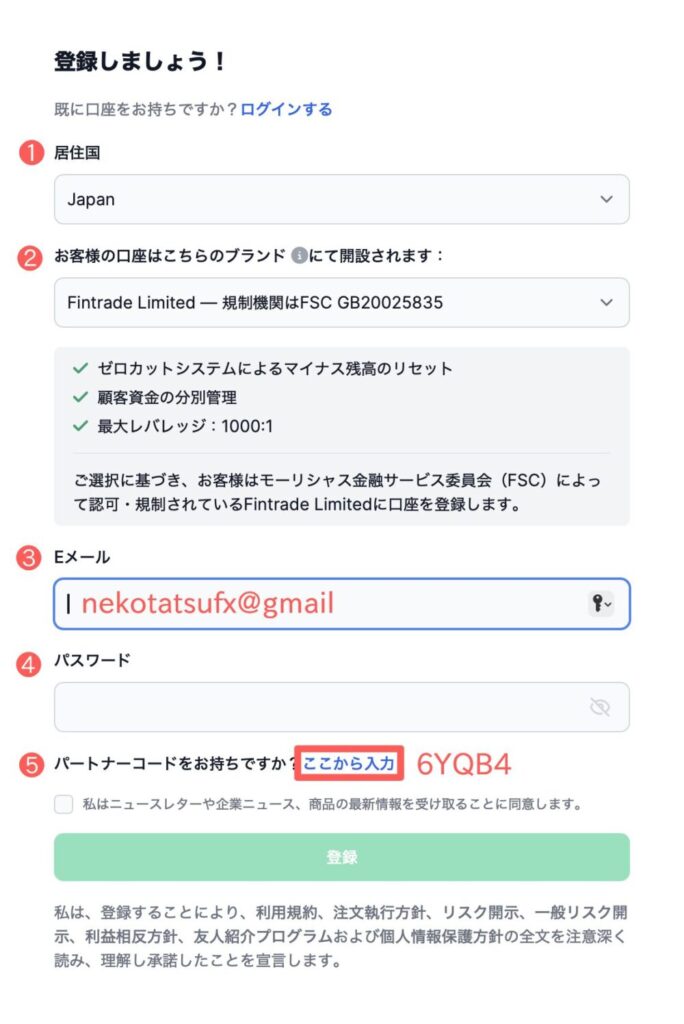
Task: Enable the newsletter consent checkbox
Action: (63, 804)
